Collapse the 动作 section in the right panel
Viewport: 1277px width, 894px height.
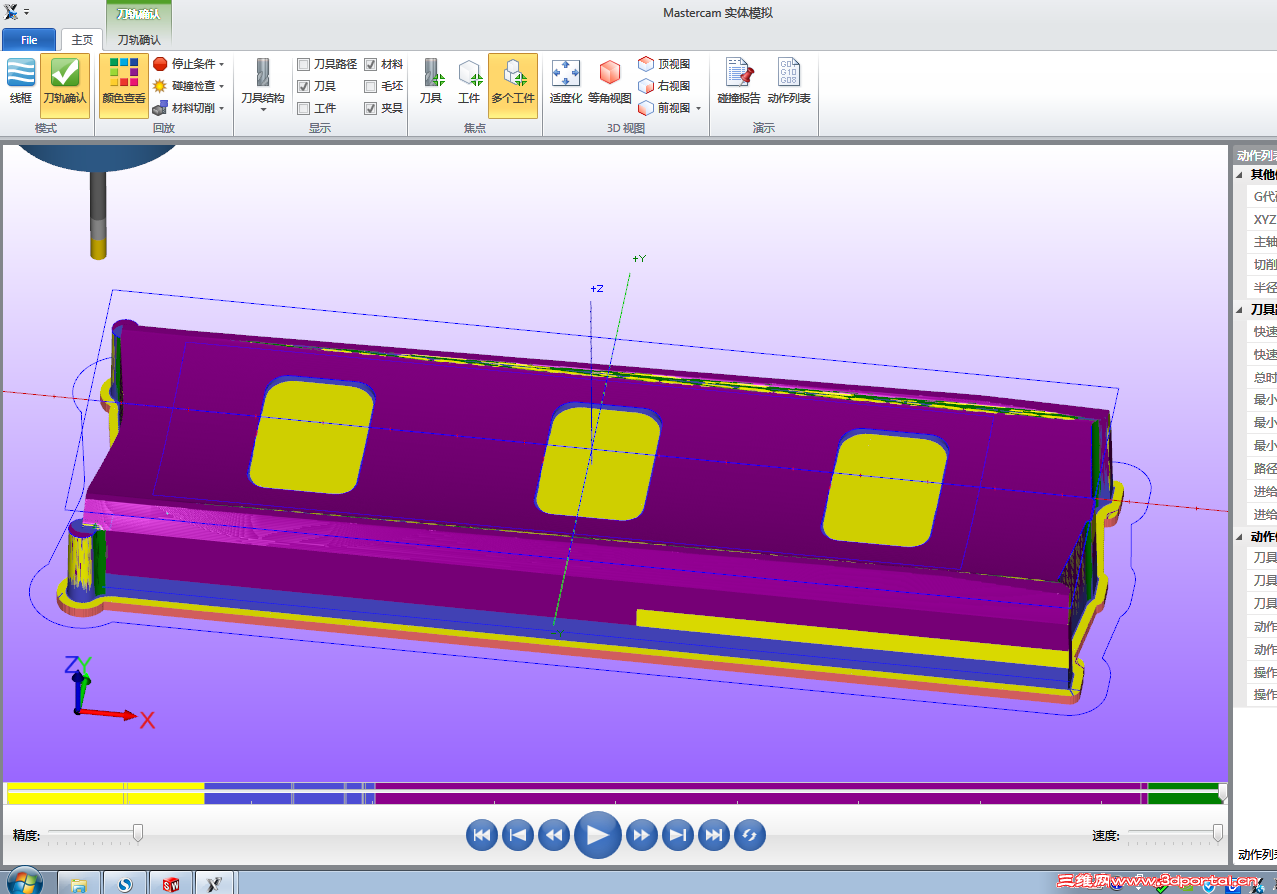1240,536
